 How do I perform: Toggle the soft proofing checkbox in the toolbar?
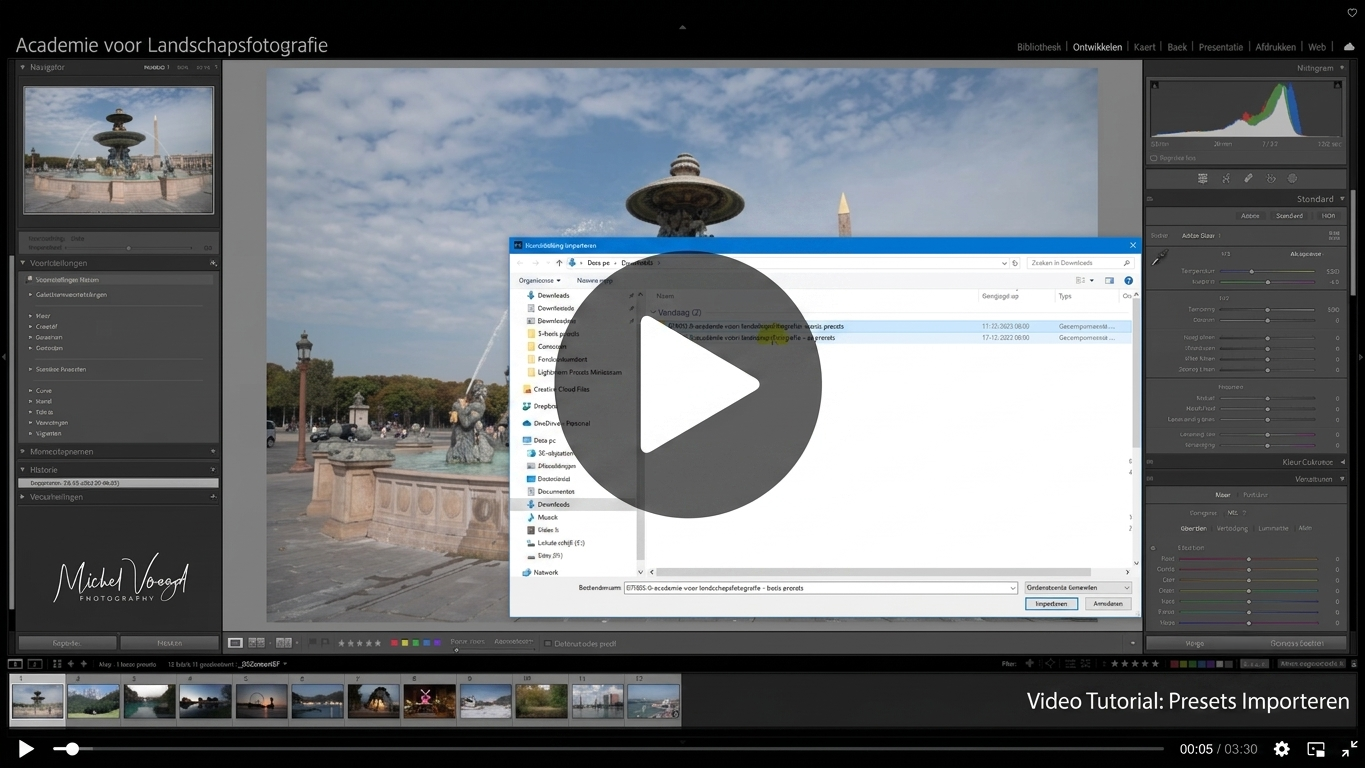click(547, 643)
